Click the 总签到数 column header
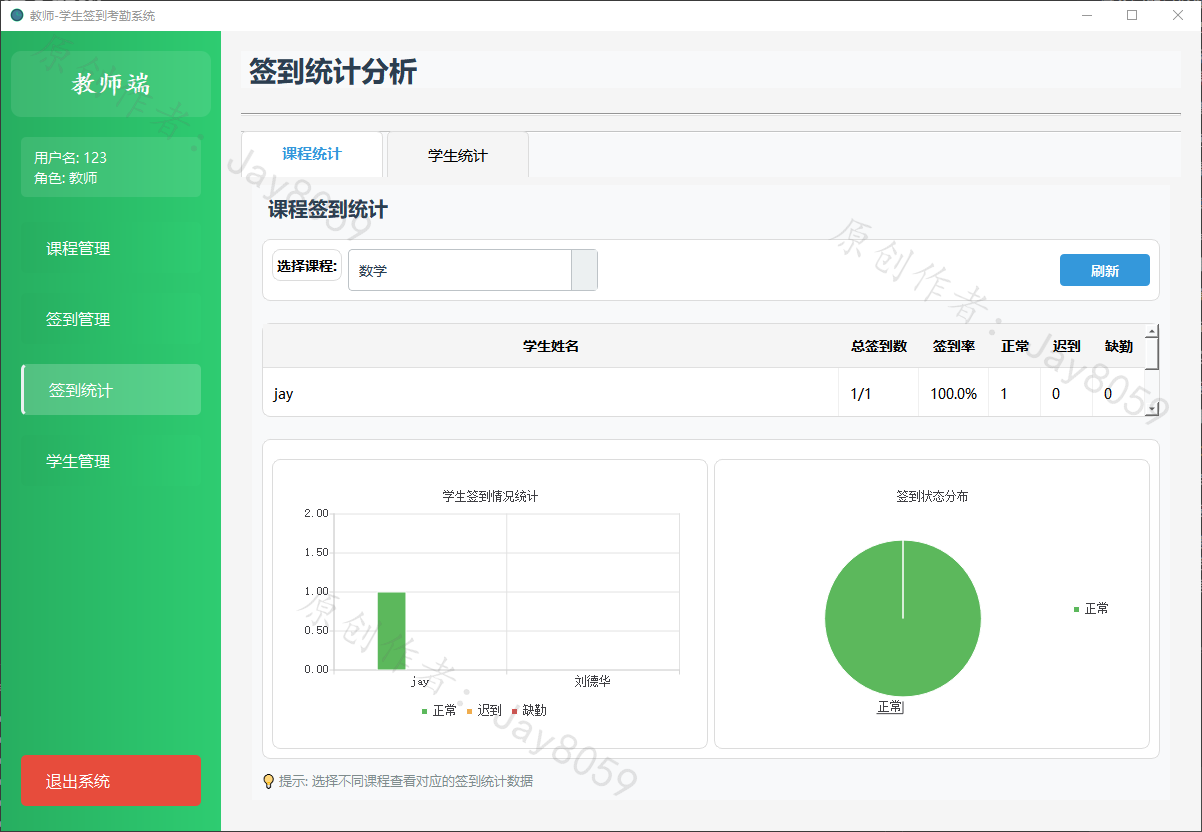The width and height of the screenshot is (1202, 832). (x=879, y=346)
